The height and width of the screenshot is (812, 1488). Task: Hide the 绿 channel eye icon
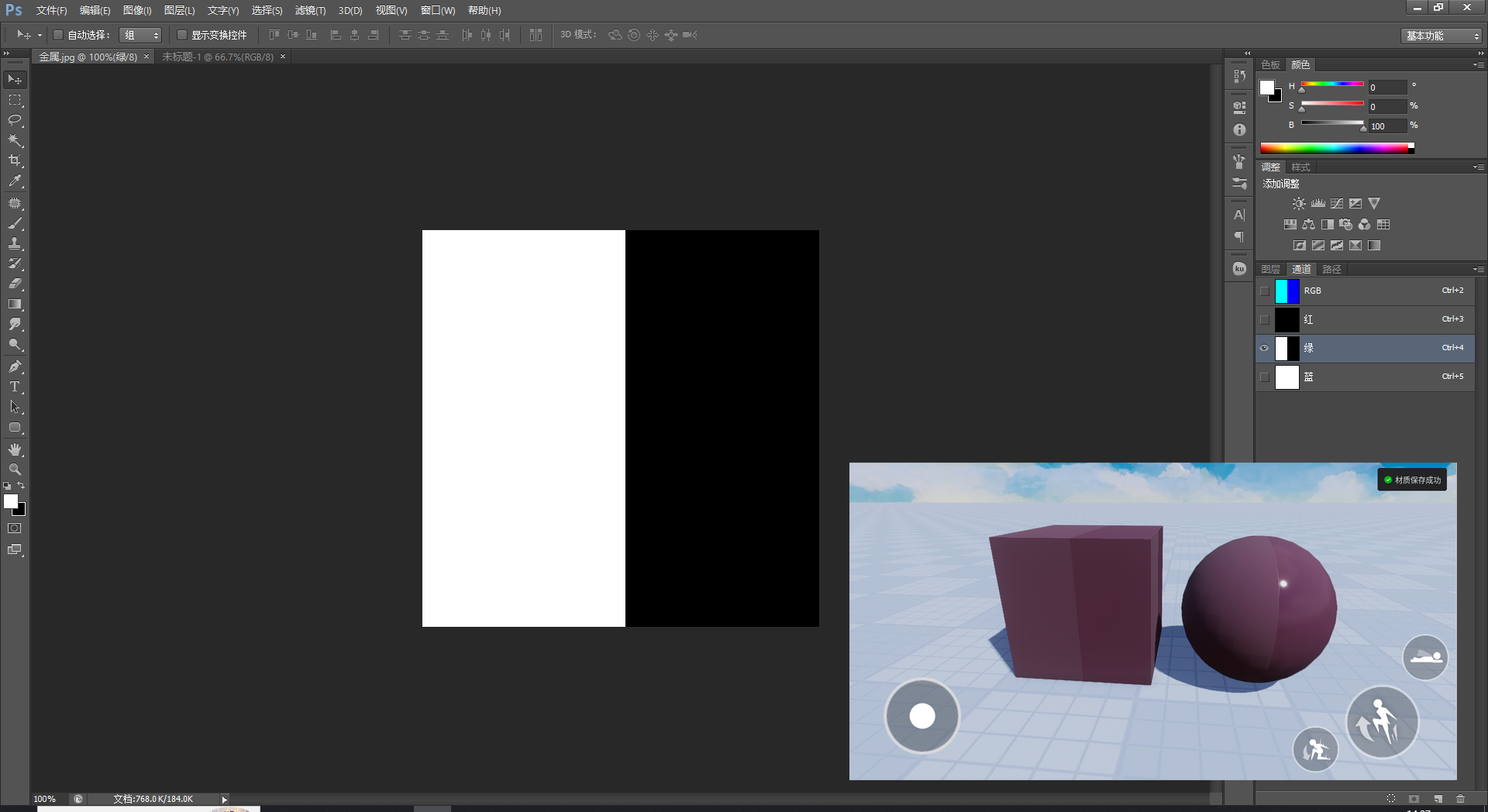(1265, 348)
